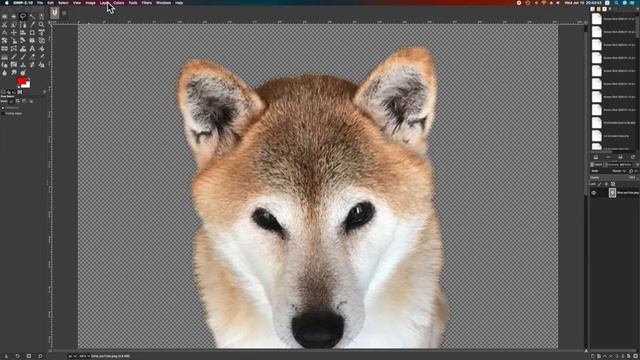
Task: Choose Replace selection mode icon
Action: [11, 101]
